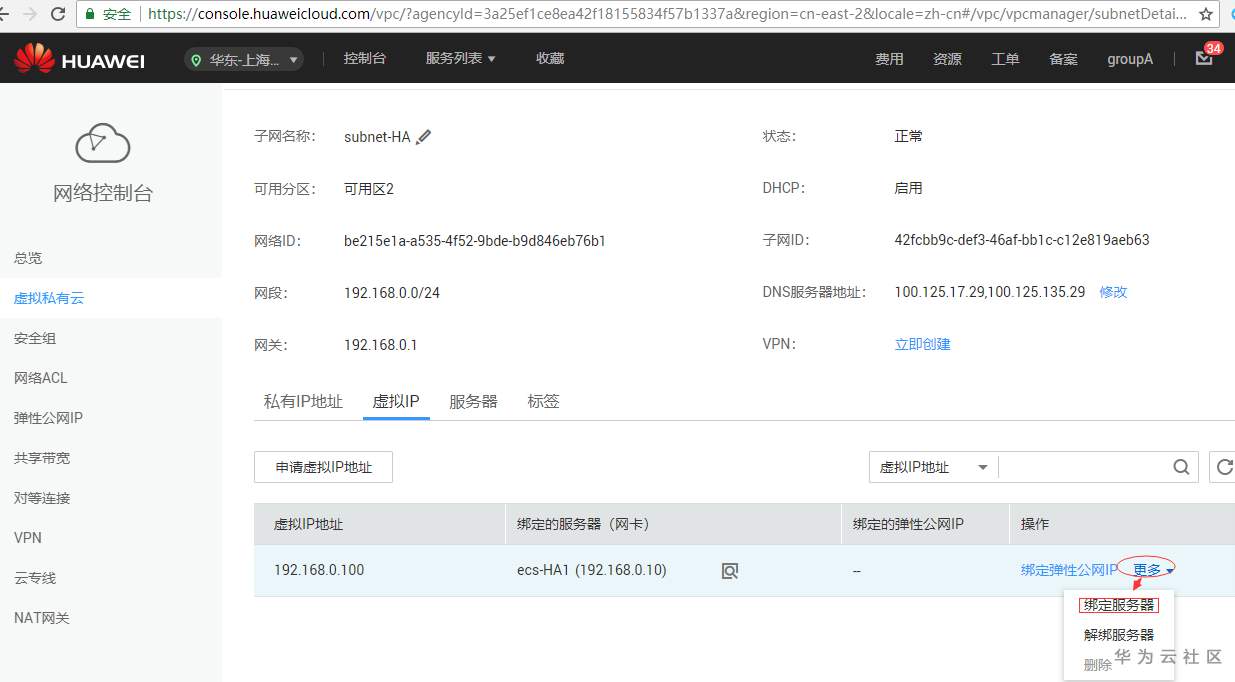The width and height of the screenshot is (1235, 682).
Task: Click the Huawei logo
Action: click(x=79, y=59)
